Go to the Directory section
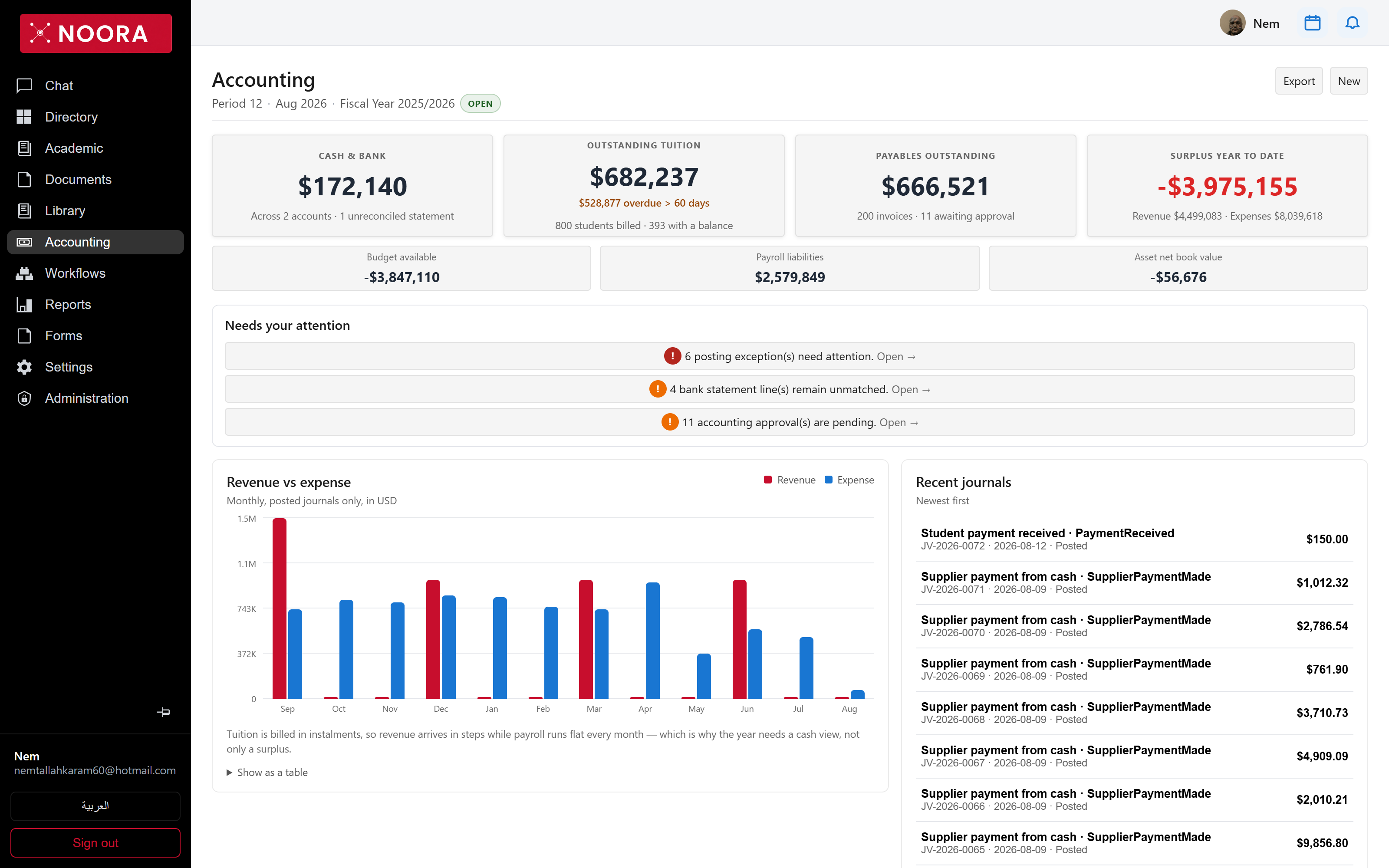Image resolution: width=1389 pixels, height=868 pixels. (95, 117)
